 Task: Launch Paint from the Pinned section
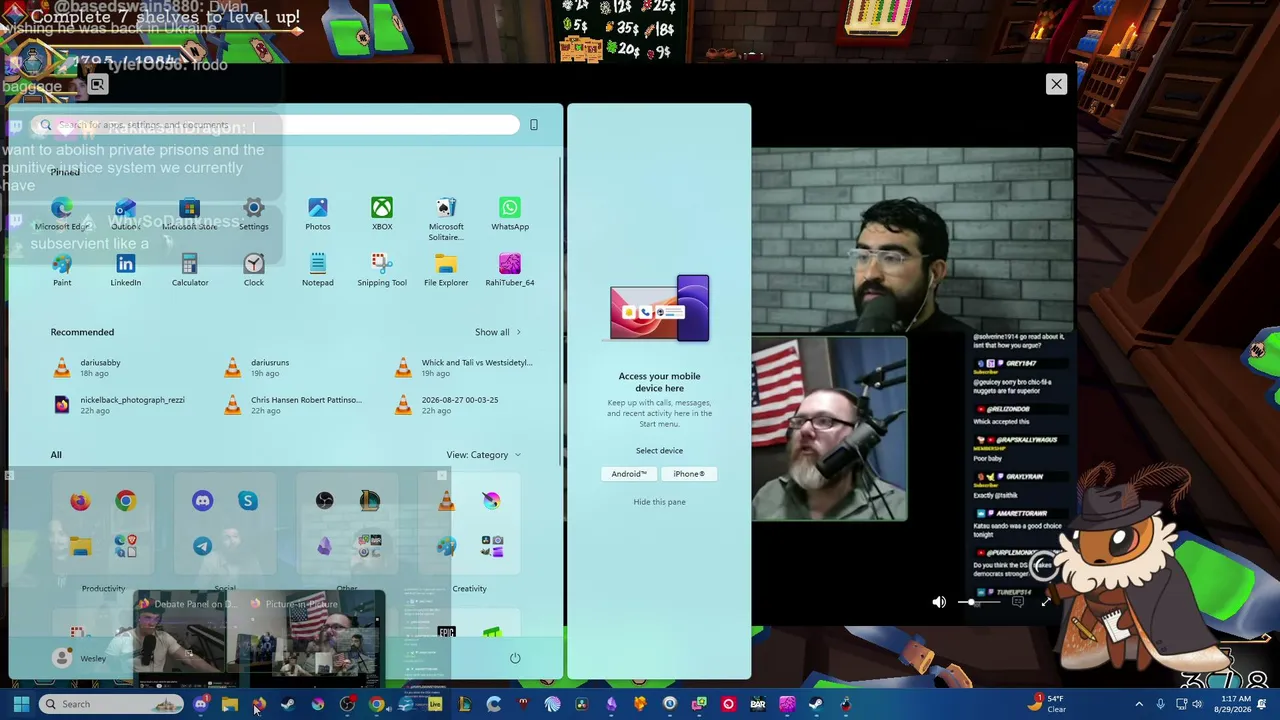(x=62, y=270)
